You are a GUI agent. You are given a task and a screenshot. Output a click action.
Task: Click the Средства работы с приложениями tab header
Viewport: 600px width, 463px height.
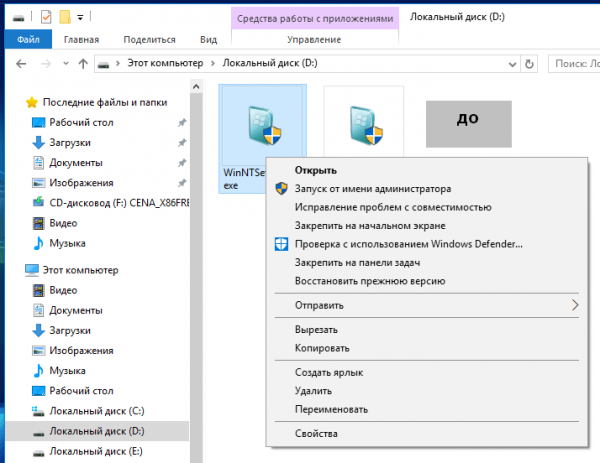click(x=315, y=18)
